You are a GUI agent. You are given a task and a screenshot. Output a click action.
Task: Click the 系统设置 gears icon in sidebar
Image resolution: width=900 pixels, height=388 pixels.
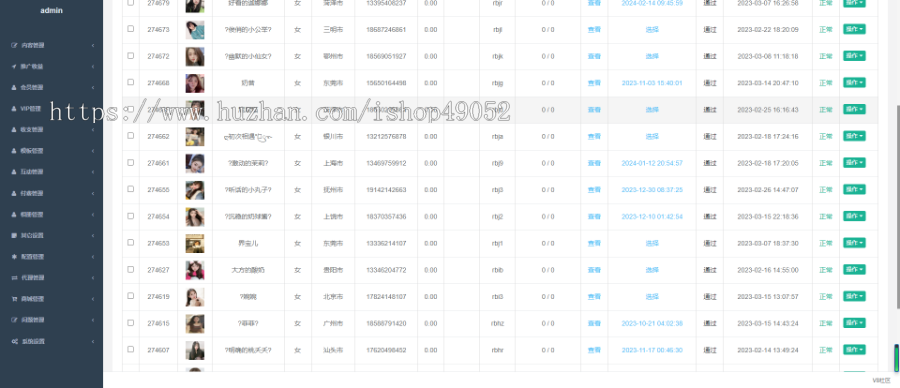click(14, 342)
